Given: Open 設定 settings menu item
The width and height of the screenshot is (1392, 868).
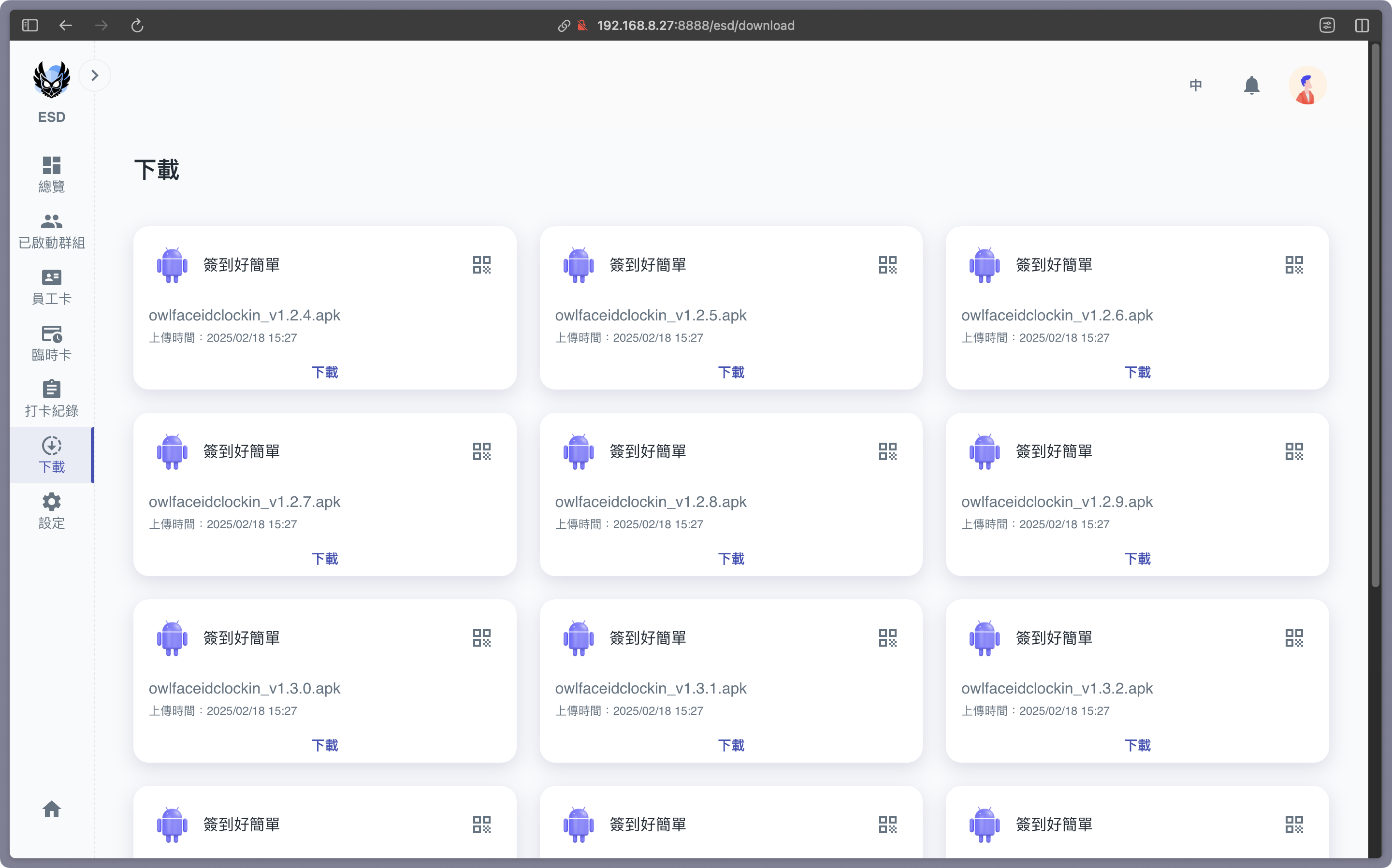Looking at the screenshot, I should tap(52, 510).
